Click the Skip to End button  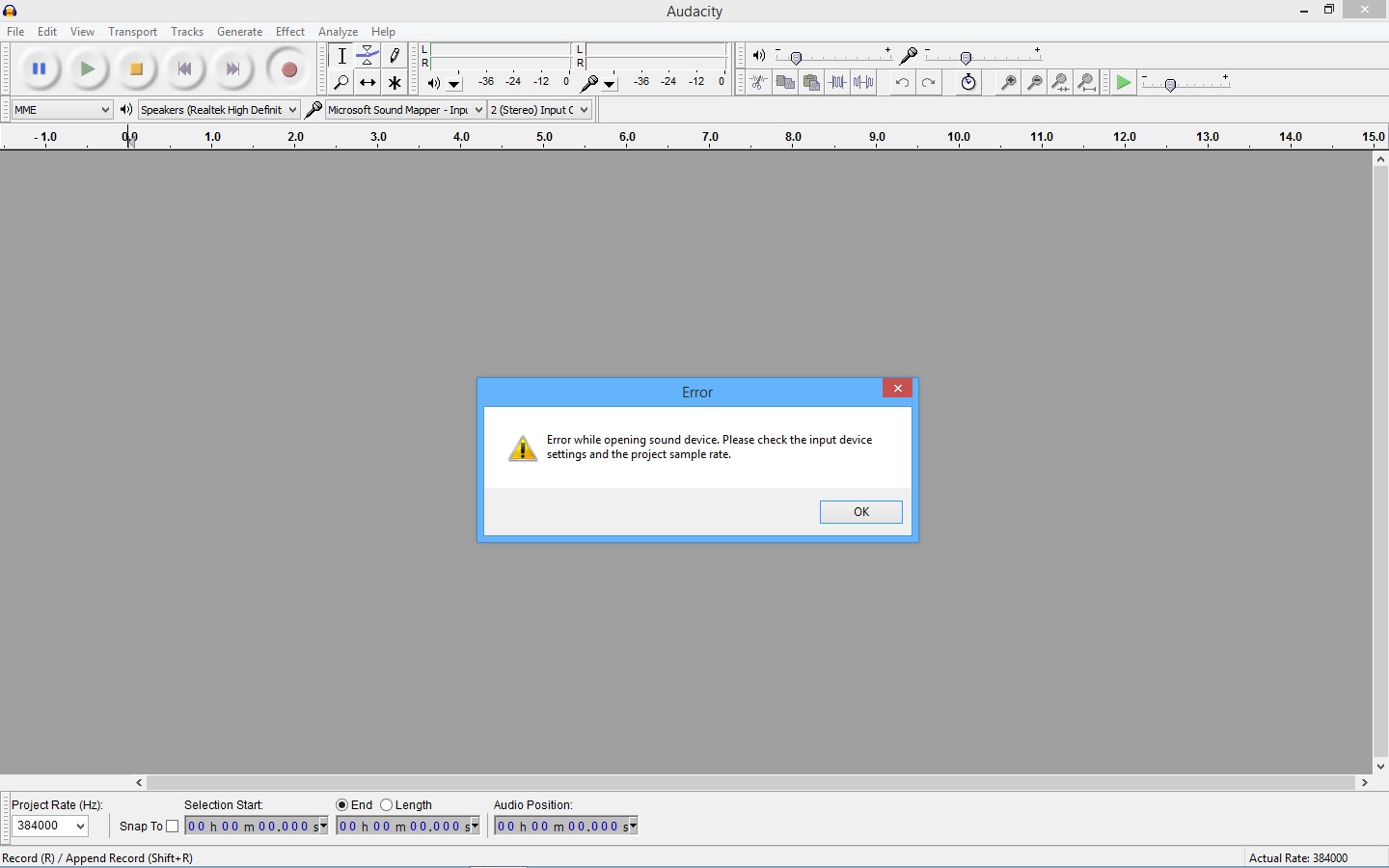(232, 69)
